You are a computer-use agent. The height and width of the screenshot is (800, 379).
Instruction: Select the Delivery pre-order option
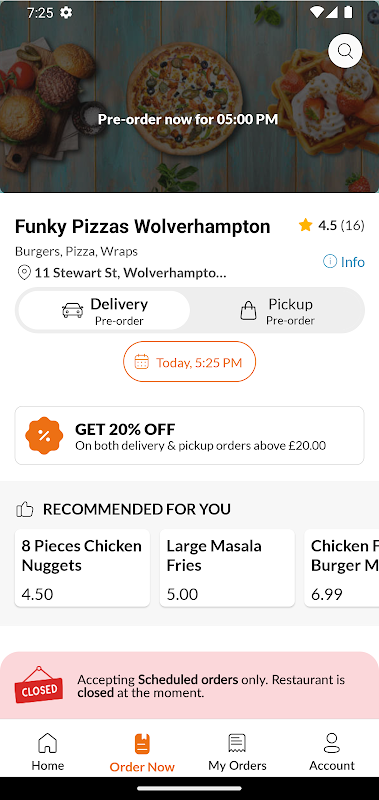pos(105,310)
